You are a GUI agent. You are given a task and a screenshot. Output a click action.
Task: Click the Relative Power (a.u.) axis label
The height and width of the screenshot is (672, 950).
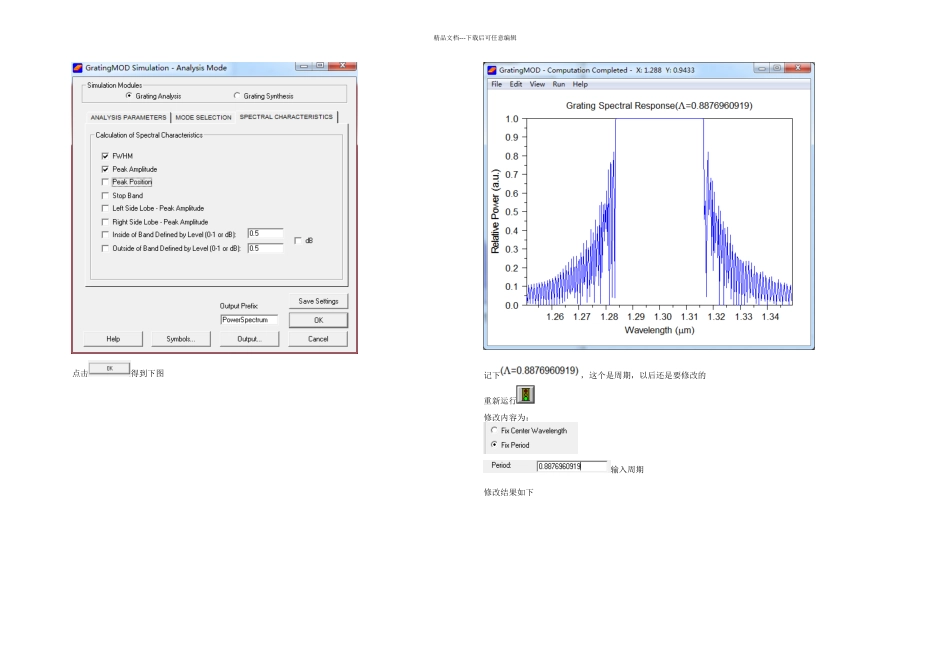point(495,211)
